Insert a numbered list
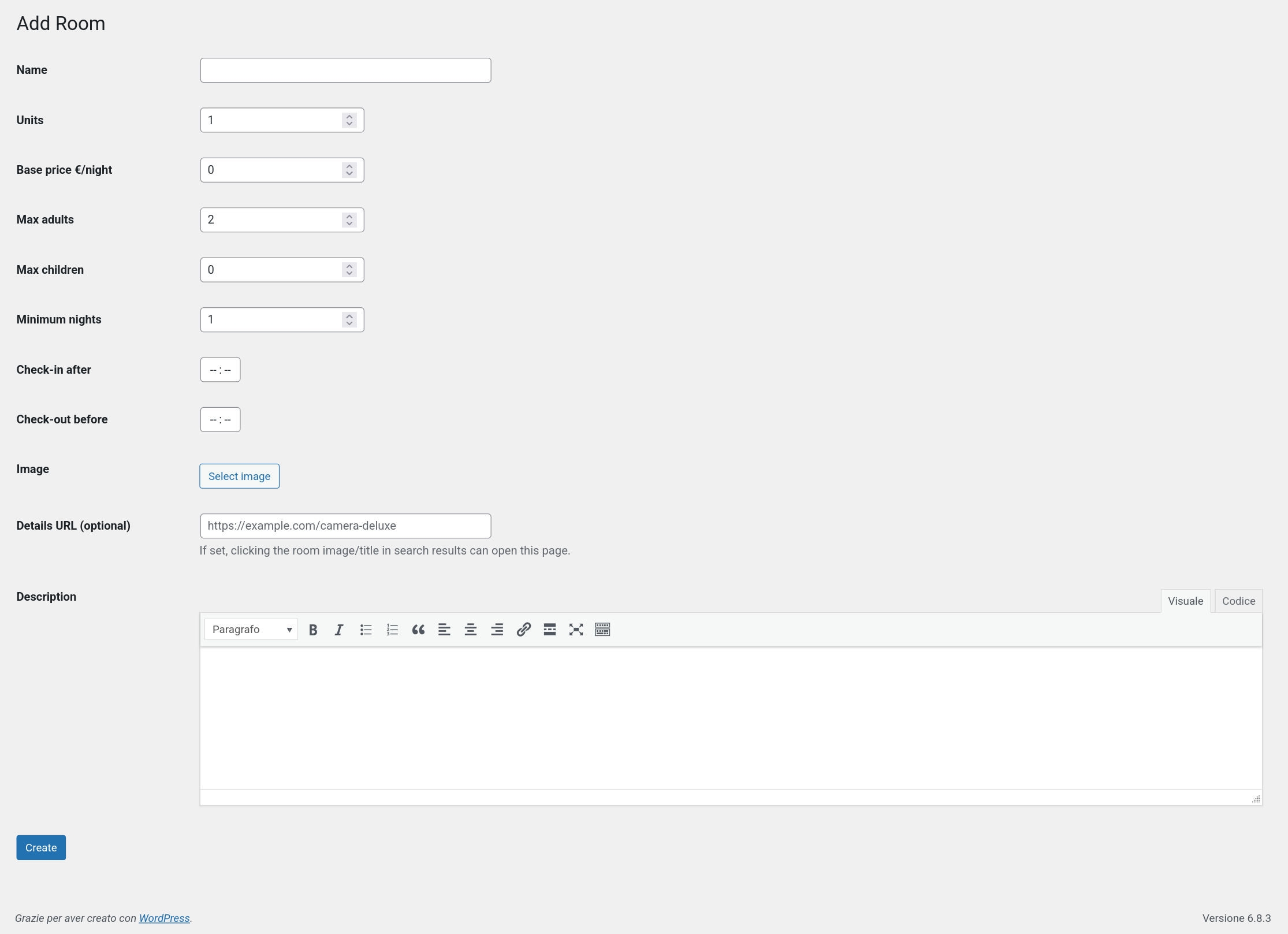1288x934 pixels. pyautogui.click(x=392, y=630)
